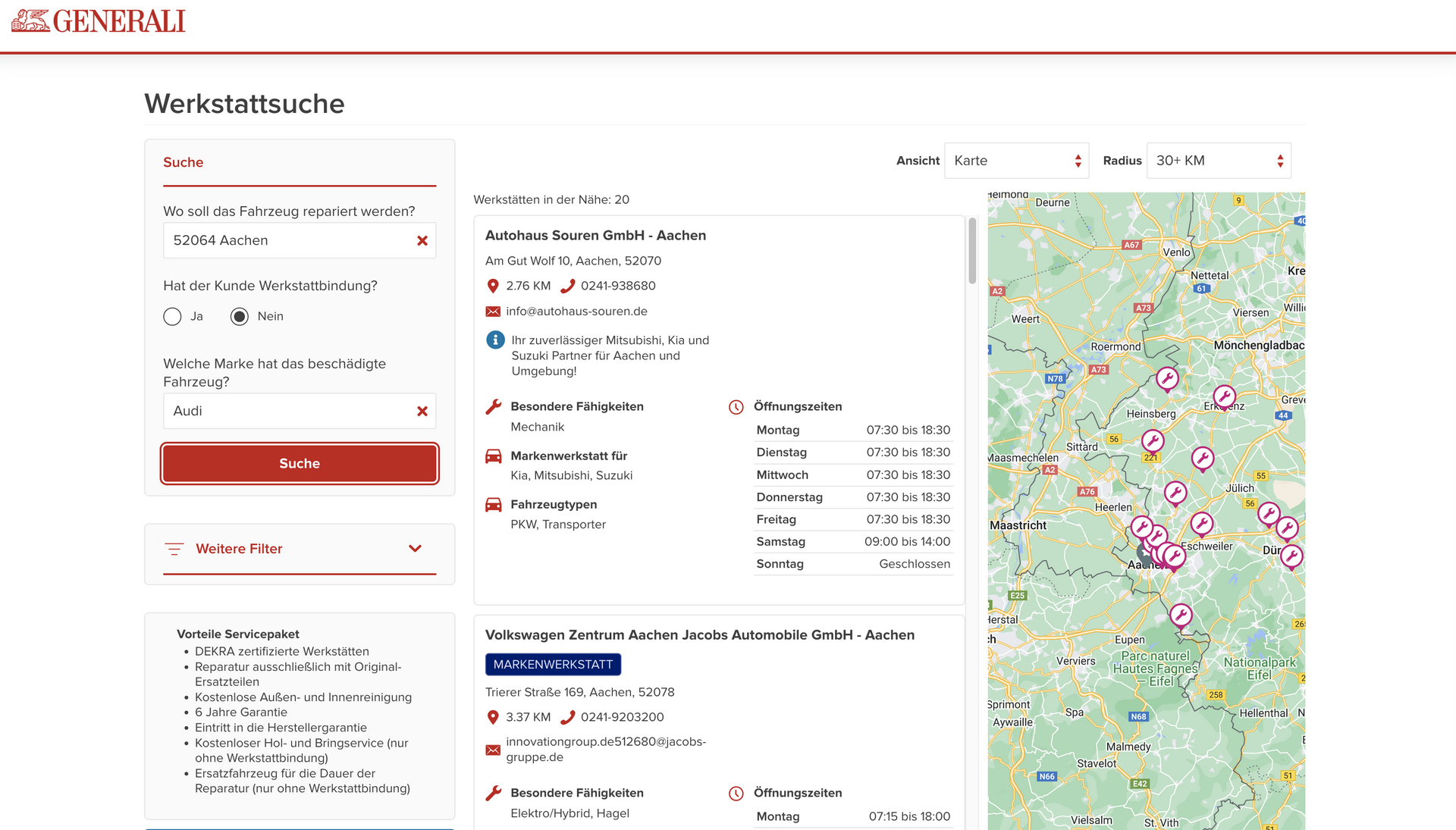
Task: Open email link info@autohaus-souren.de
Action: pyautogui.click(x=576, y=312)
